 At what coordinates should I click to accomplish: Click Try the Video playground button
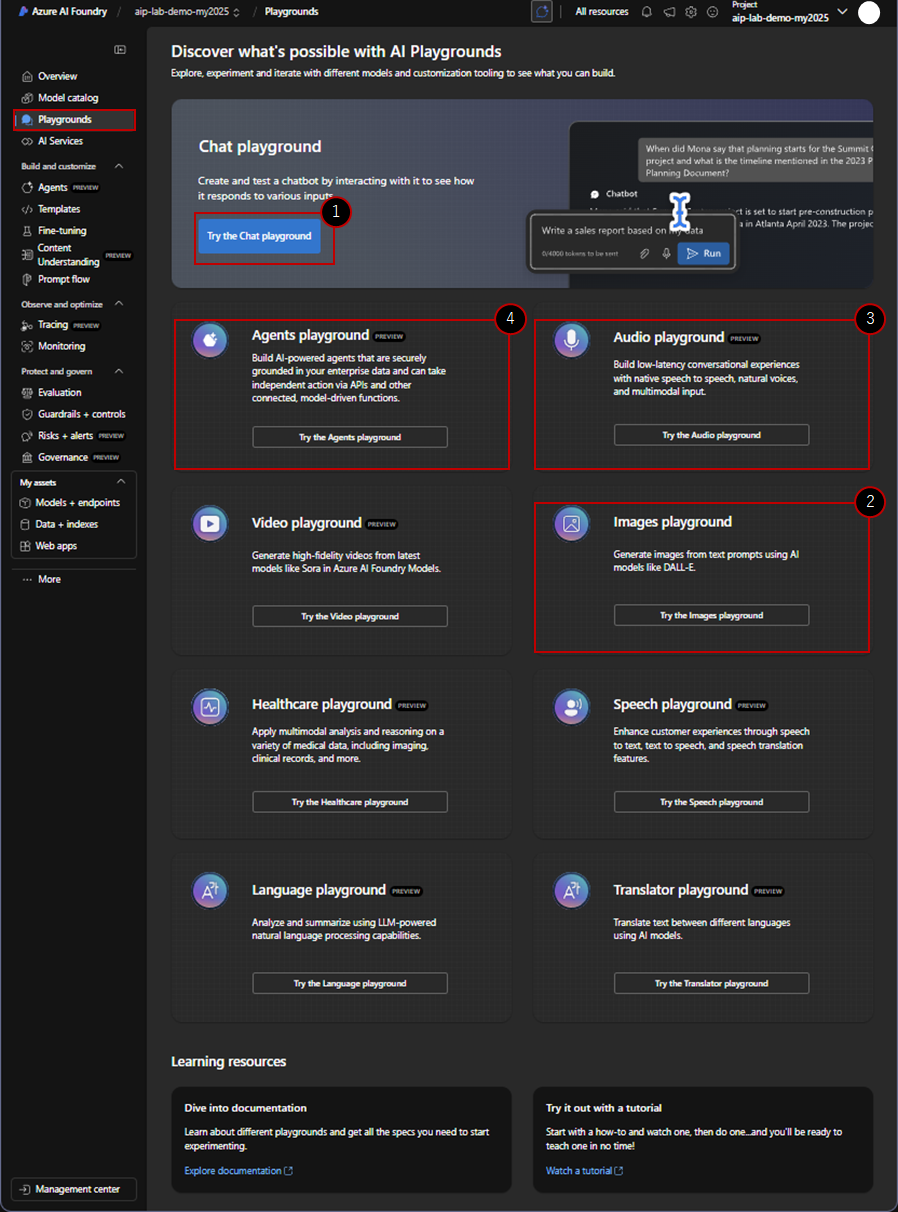click(x=350, y=616)
